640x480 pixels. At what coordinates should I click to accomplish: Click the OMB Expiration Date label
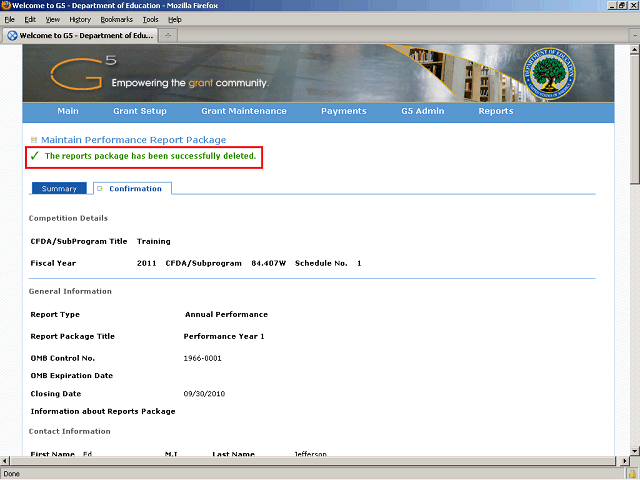point(71,376)
